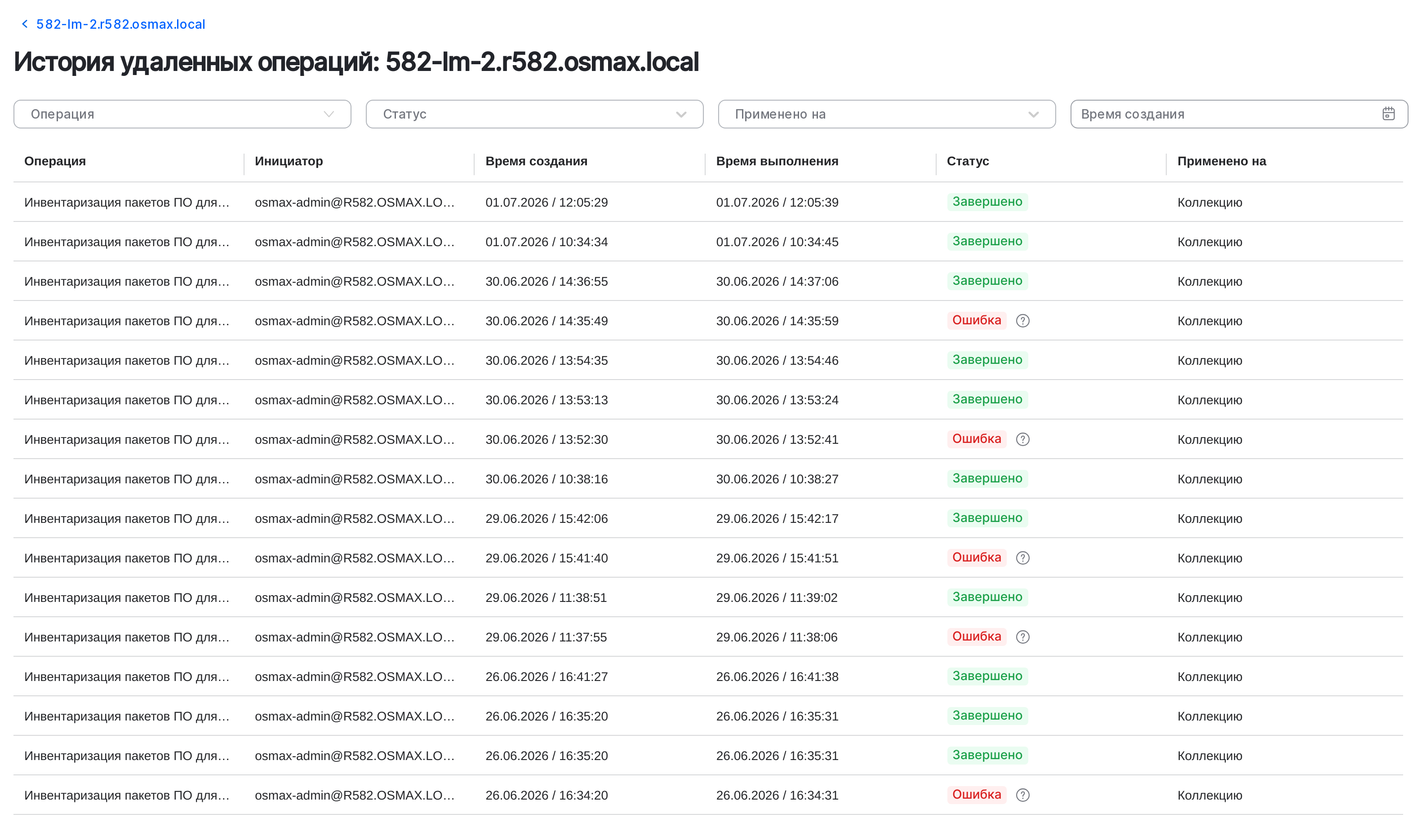Click the Применено на column header

1222,161
